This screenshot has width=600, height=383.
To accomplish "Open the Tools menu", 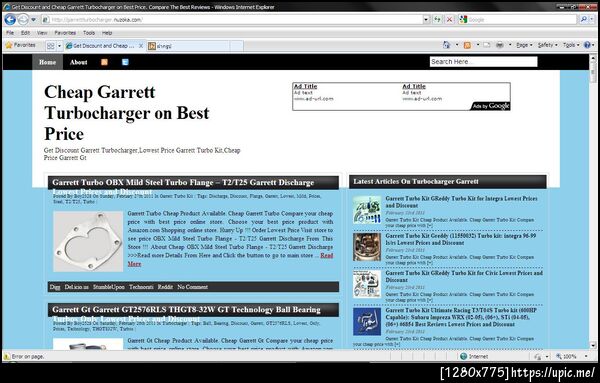I will tap(89, 33).
